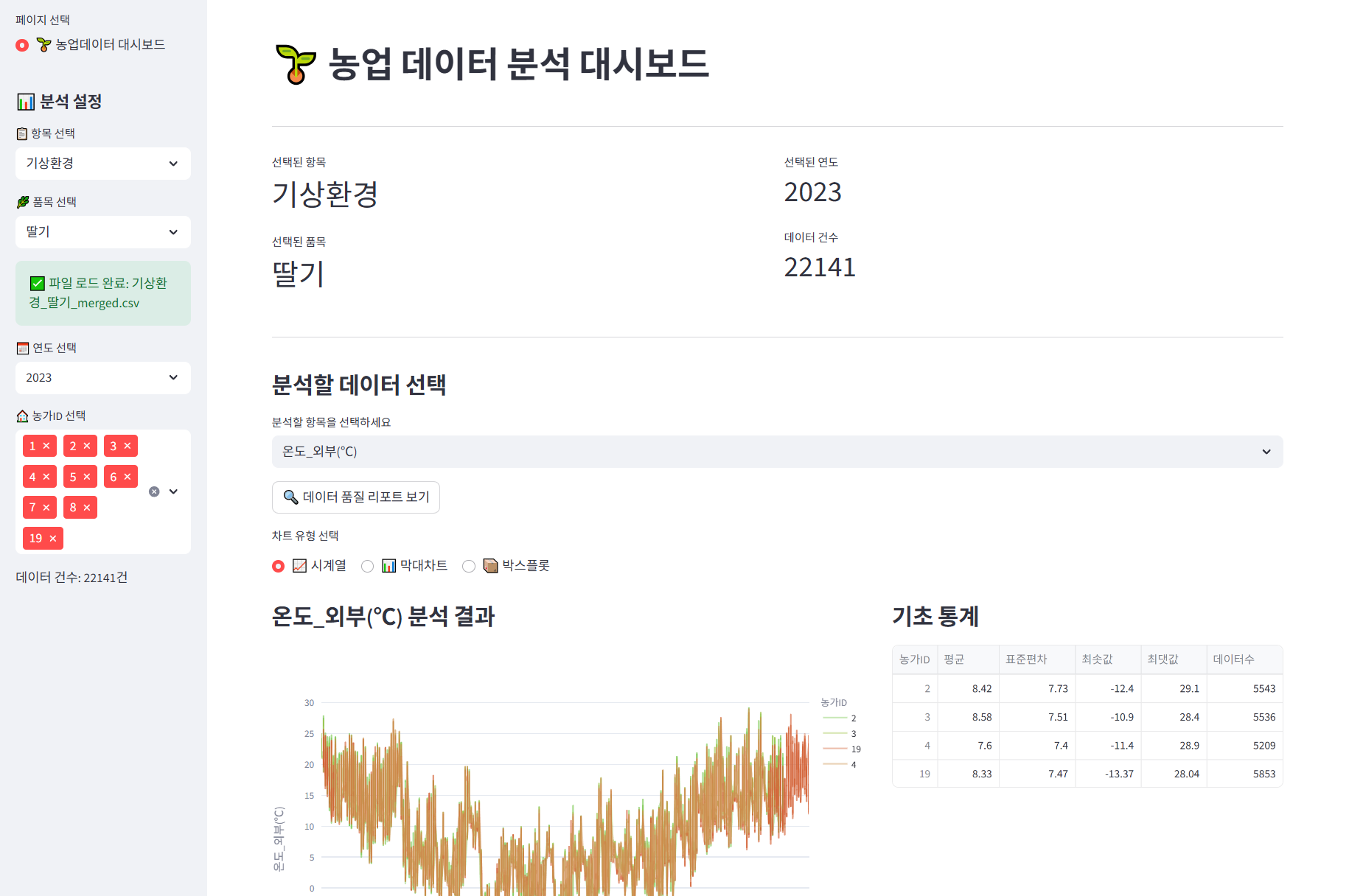Image resolution: width=1349 pixels, height=896 pixels.
Task: Expand the 연도 선택 dropdown
Action: (102, 378)
